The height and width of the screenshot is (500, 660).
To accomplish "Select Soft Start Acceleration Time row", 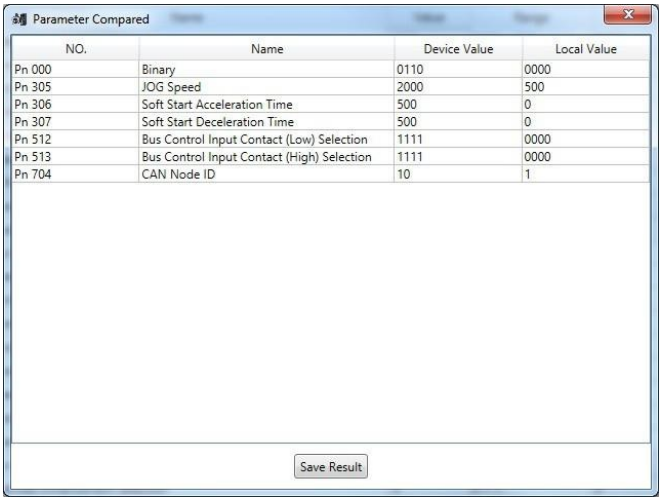I will 331,104.
